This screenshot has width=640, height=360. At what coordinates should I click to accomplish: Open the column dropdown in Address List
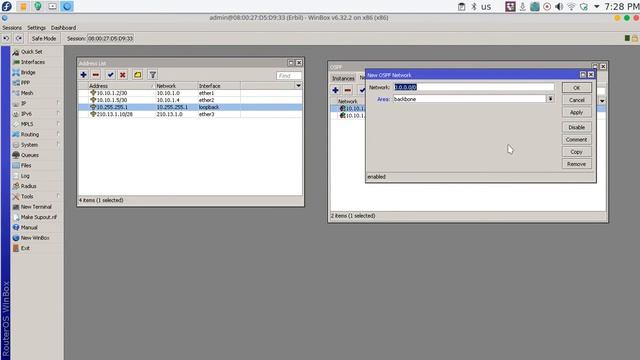298,86
